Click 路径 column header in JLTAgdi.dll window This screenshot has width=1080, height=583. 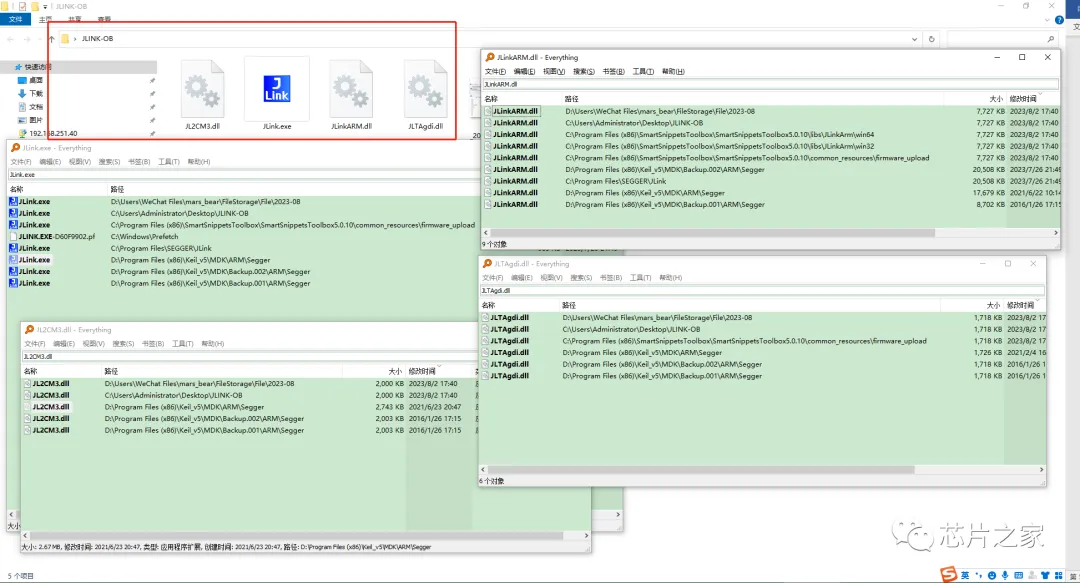coord(569,305)
